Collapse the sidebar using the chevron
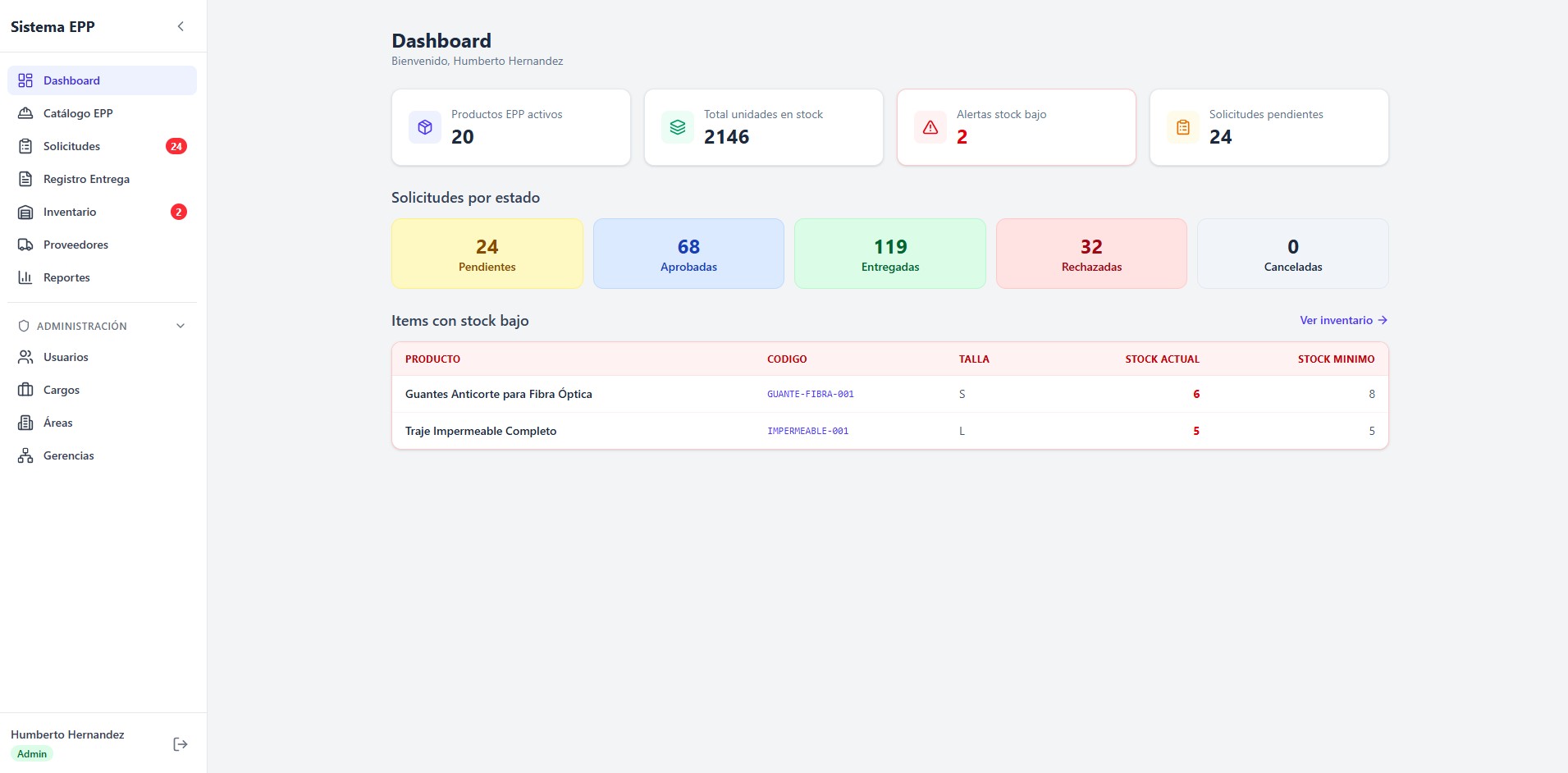Image resolution: width=1568 pixels, height=773 pixels. (180, 25)
